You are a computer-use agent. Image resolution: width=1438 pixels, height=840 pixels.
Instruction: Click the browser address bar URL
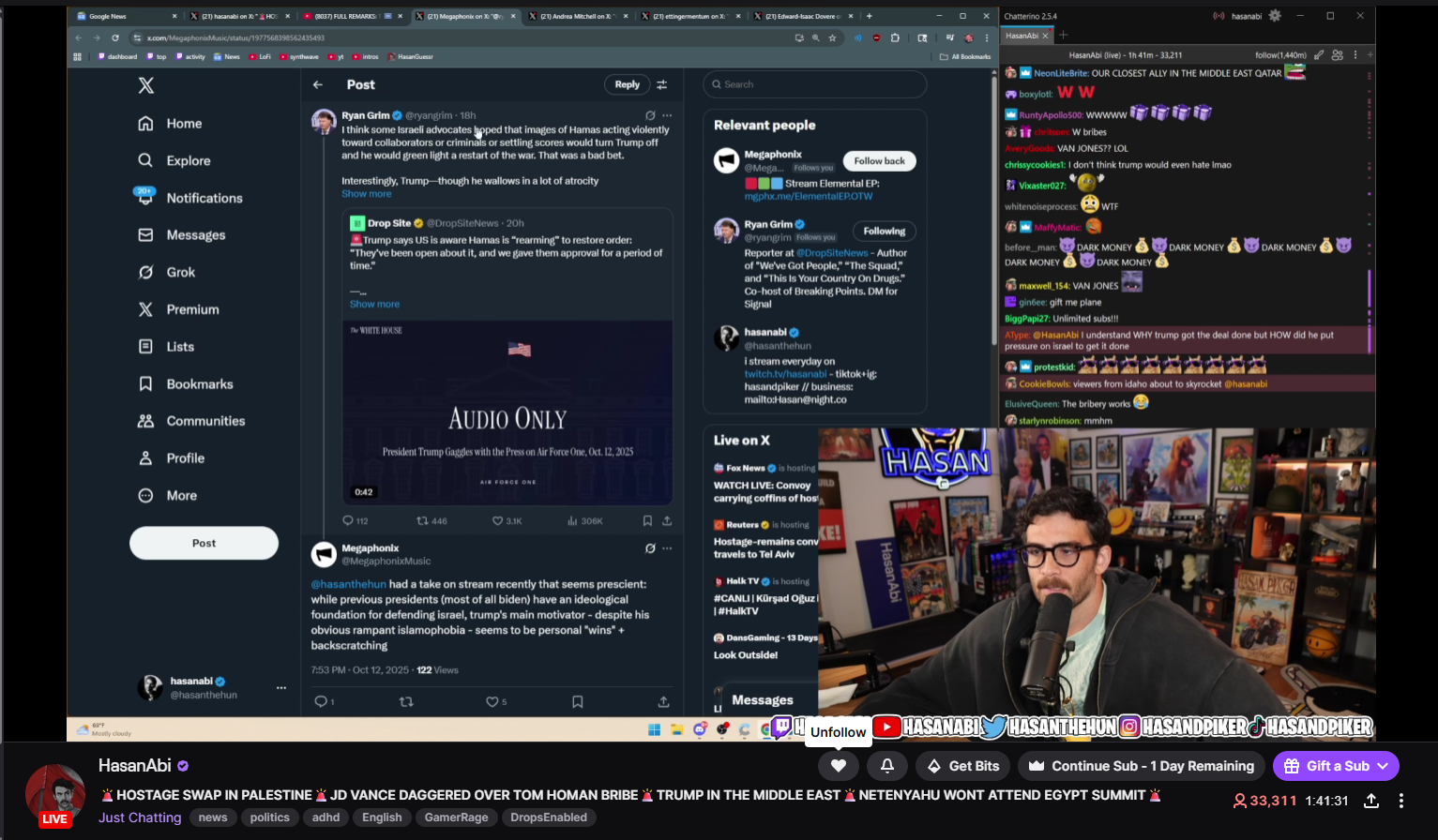click(235, 37)
